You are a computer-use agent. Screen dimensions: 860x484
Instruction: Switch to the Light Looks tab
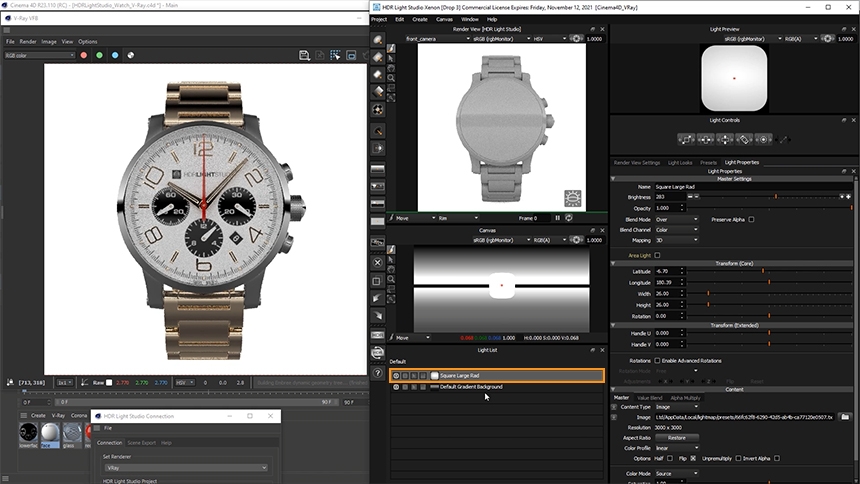(680, 162)
